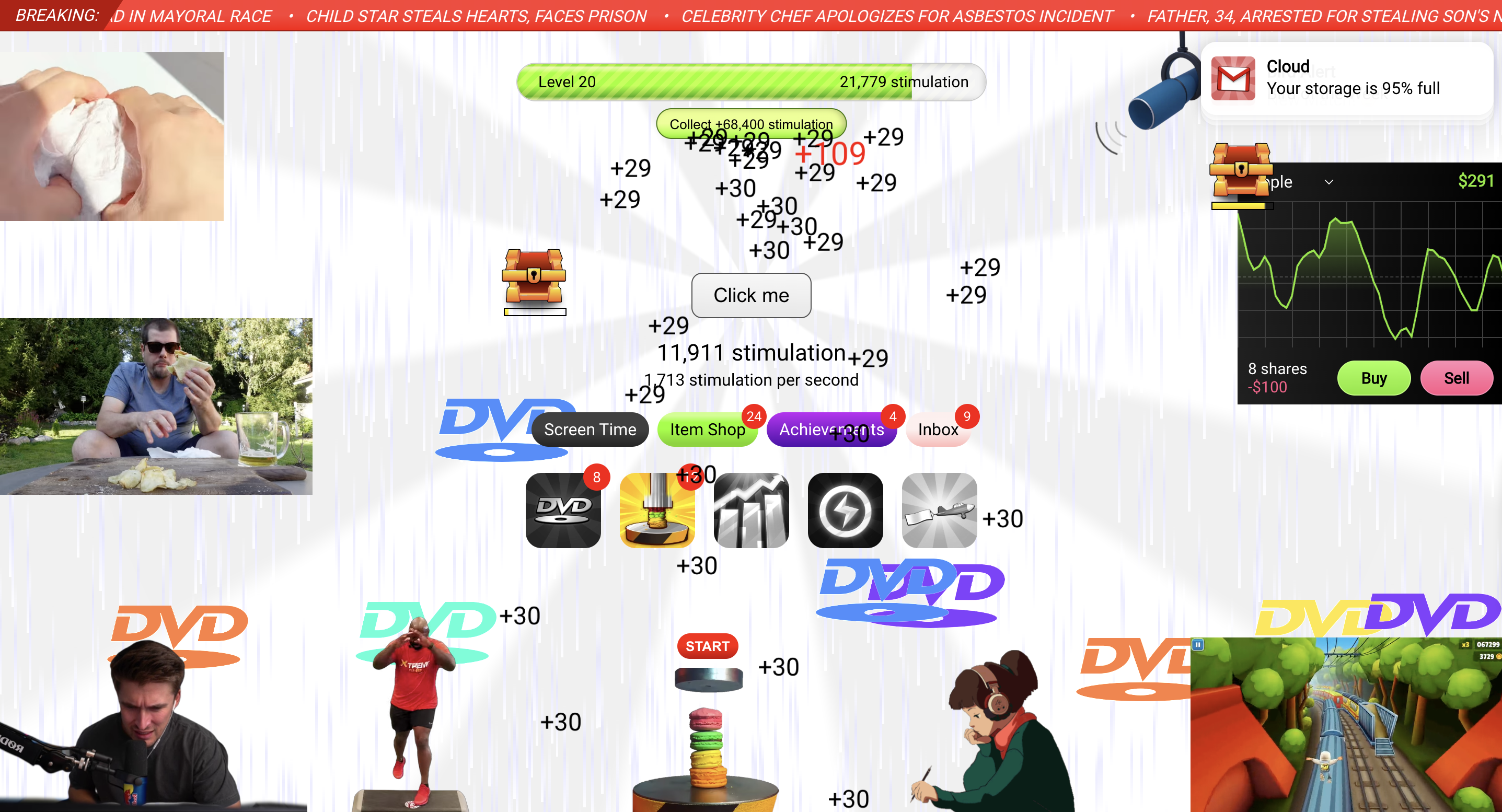
Task: Click the circular power/action icon
Action: click(845, 510)
